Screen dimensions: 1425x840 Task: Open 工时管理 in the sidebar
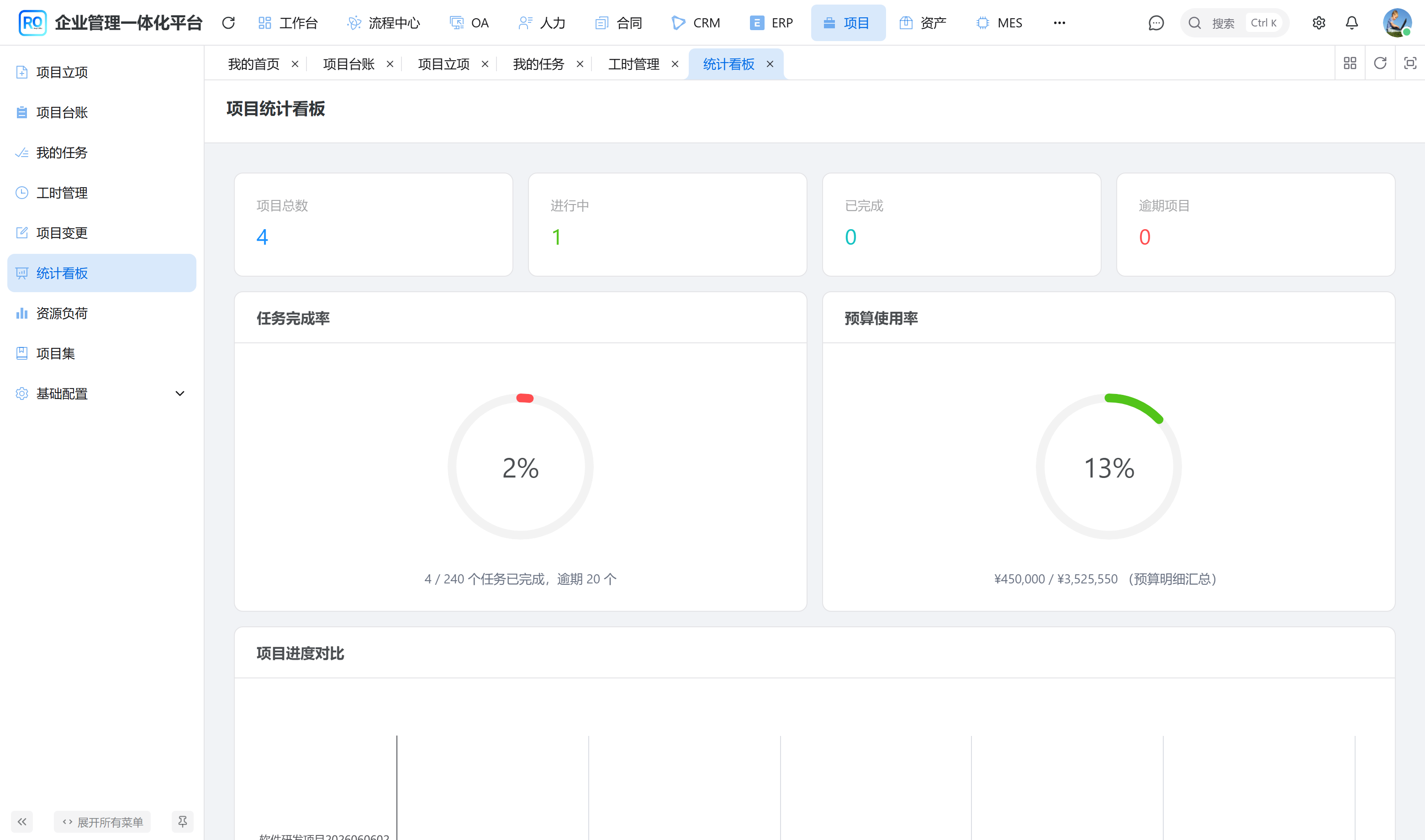(x=102, y=193)
